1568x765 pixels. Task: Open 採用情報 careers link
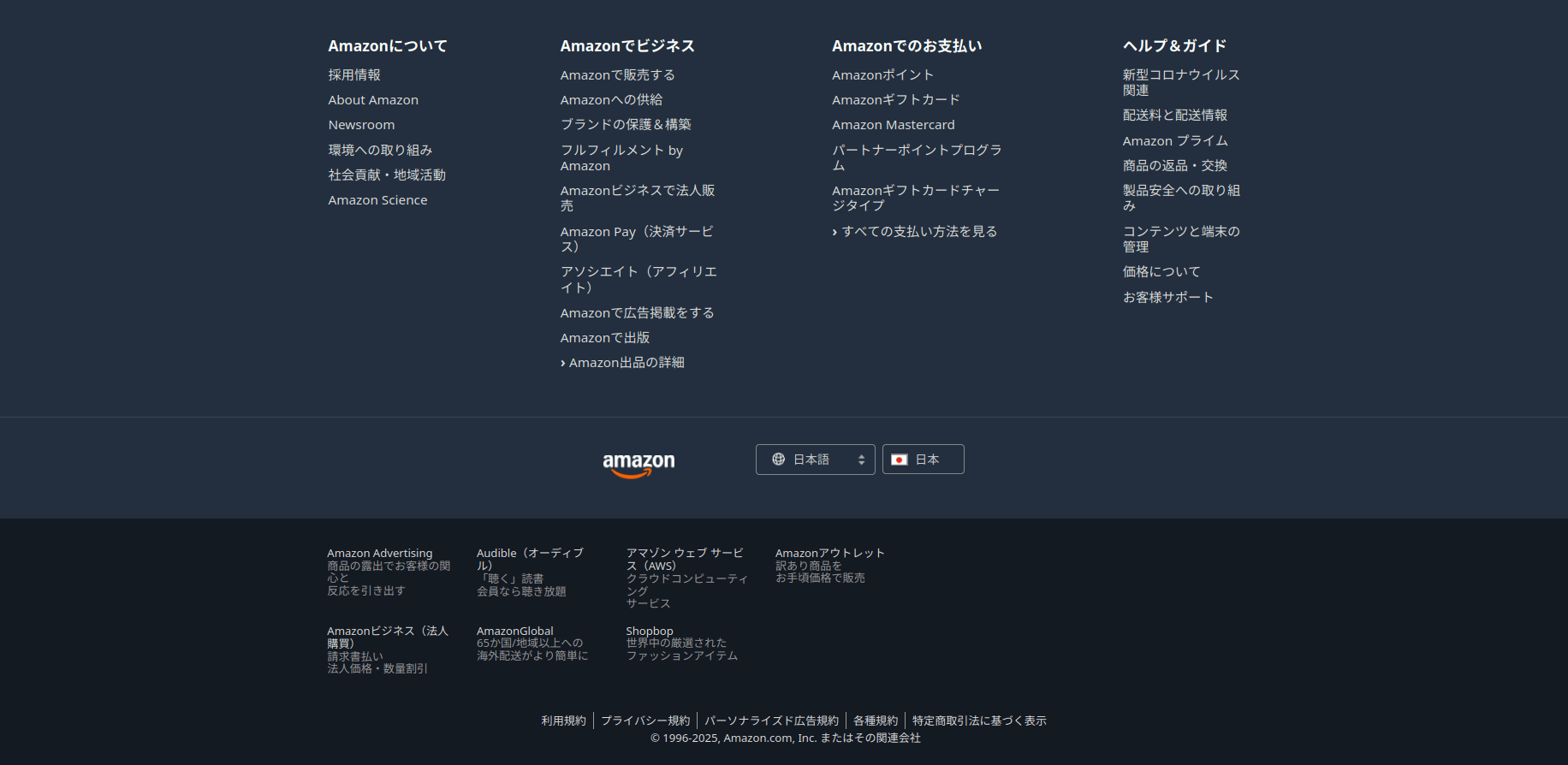coord(354,75)
